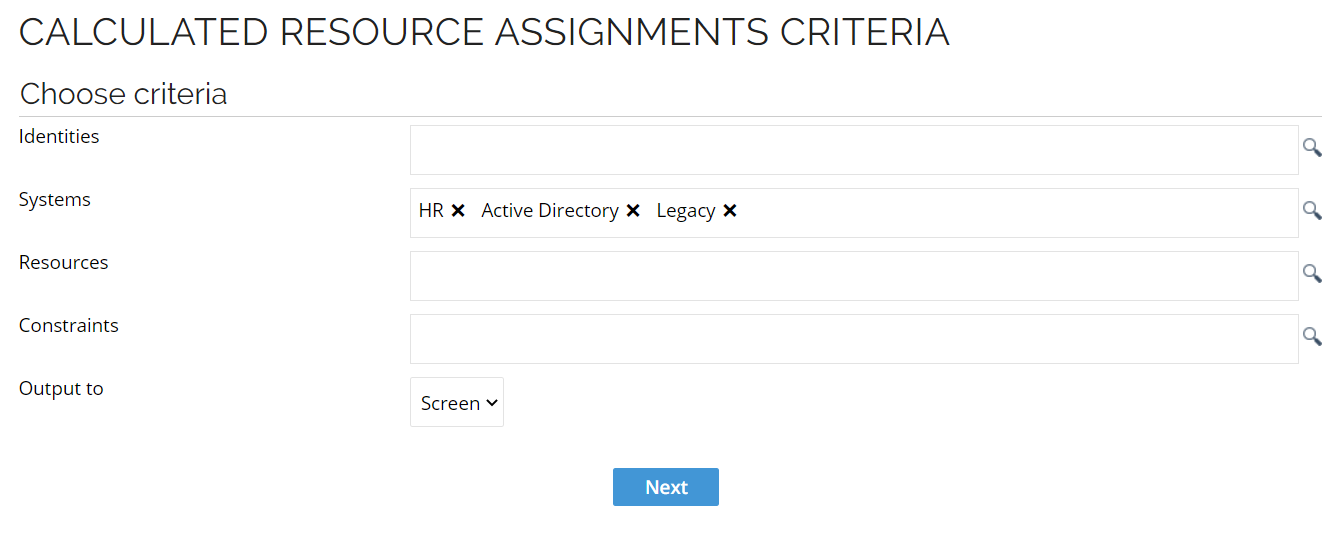Remove the HR system tag
Screen dimensions: 1344x540
[x=458, y=211]
